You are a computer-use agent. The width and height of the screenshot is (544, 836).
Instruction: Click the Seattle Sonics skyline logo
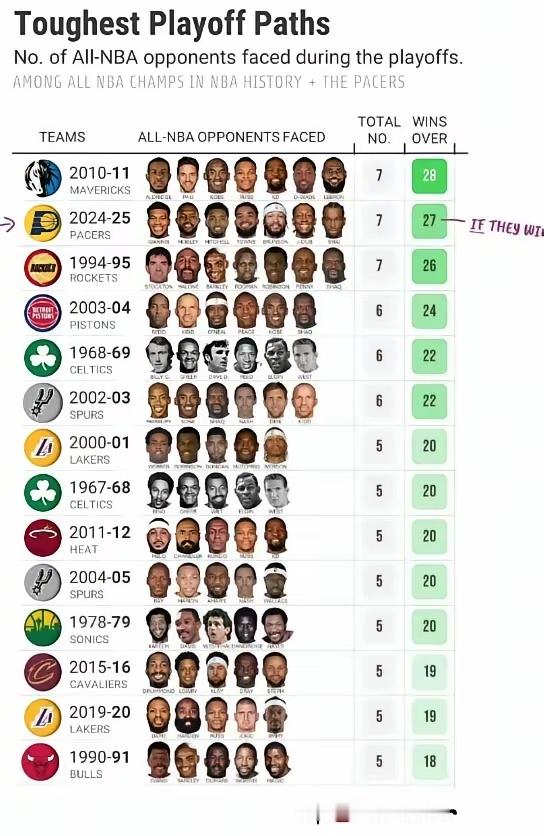[x=43, y=628]
